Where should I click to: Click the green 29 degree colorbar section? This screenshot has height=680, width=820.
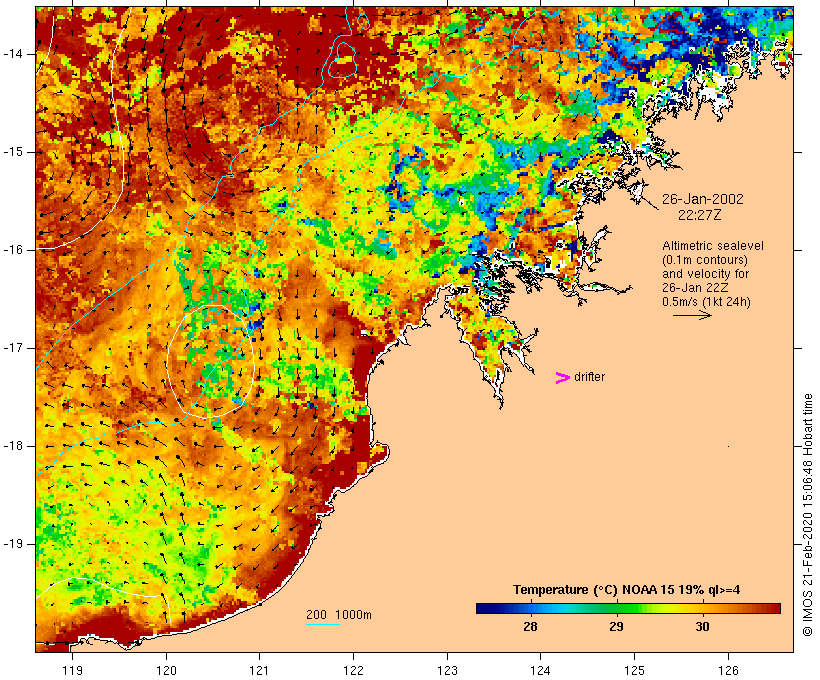[x=617, y=608]
